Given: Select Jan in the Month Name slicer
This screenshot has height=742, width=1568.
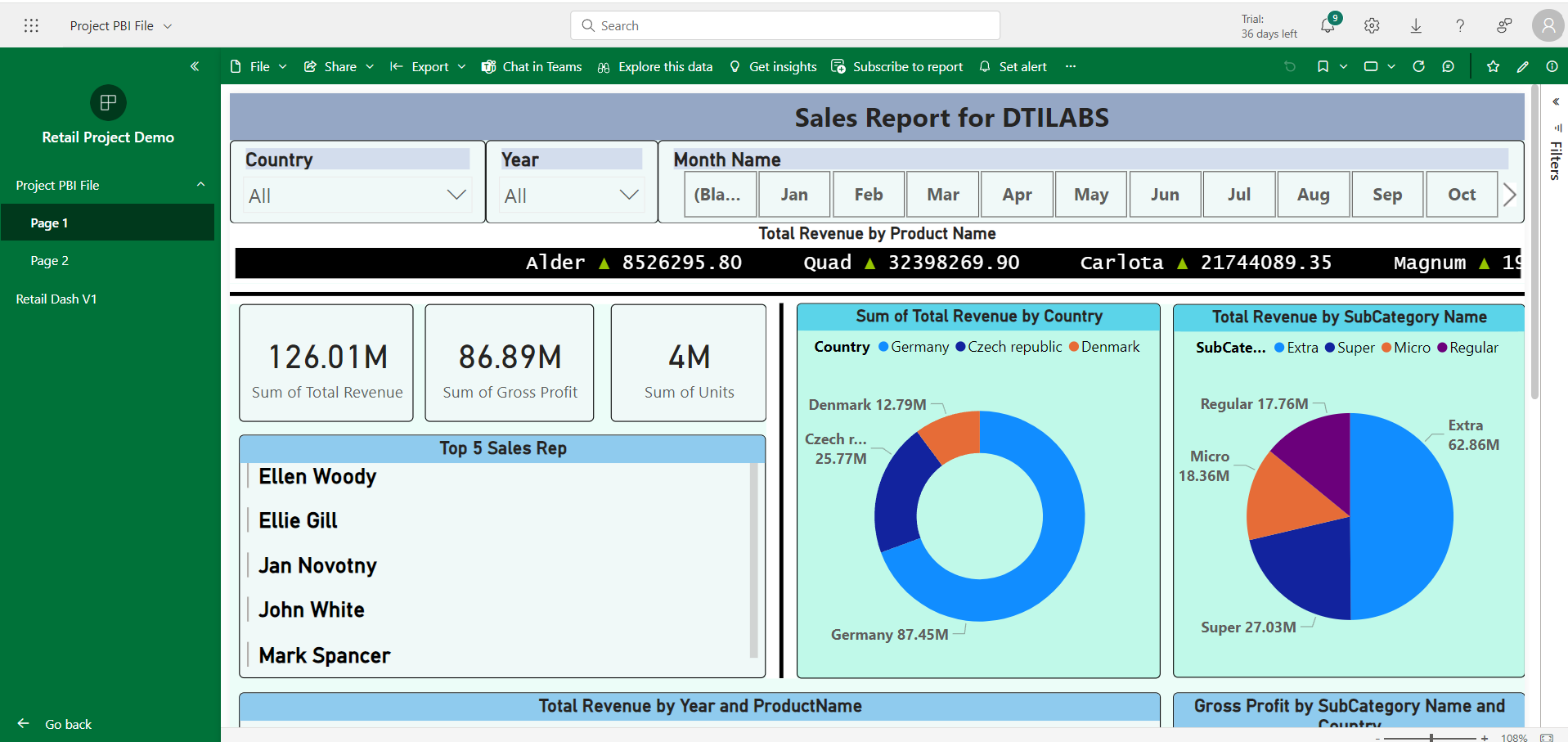Looking at the screenshot, I should coord(793,194).
